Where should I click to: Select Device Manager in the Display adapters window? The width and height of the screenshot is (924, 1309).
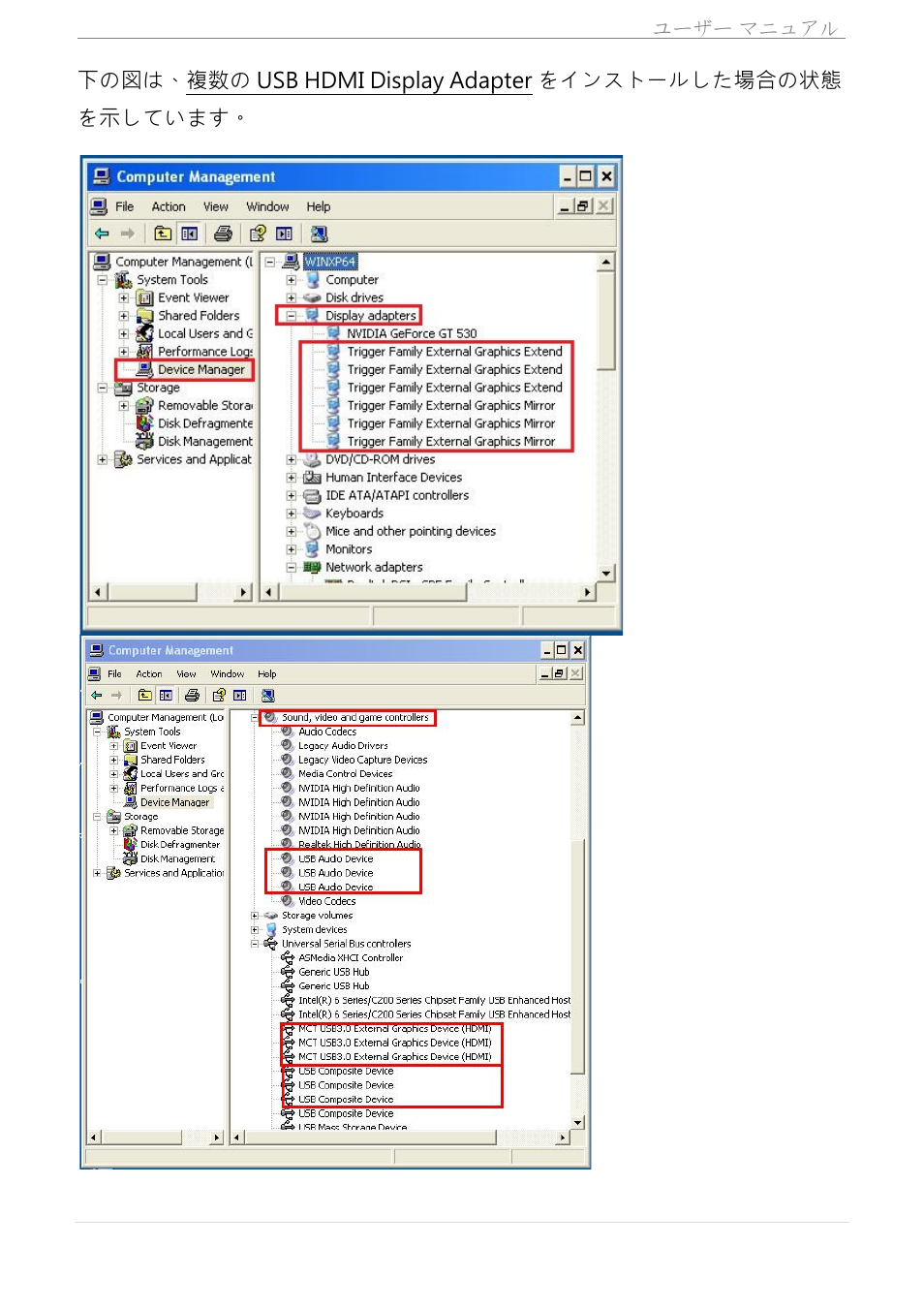pyautogui.click(x=201, y=369)
